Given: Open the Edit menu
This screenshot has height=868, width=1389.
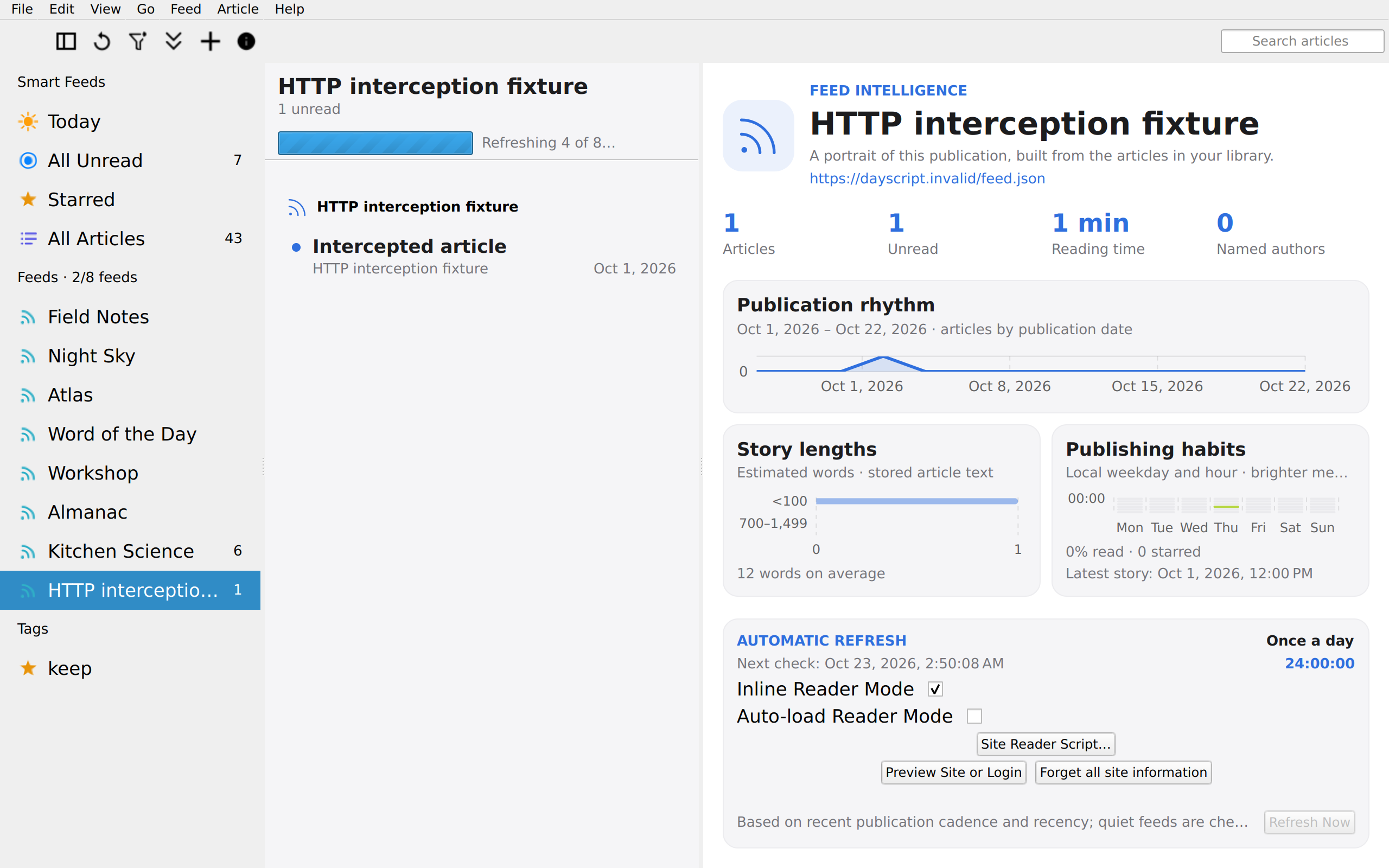Looking at the screenshot, I should pyautogui.click(x=61, y=9).
